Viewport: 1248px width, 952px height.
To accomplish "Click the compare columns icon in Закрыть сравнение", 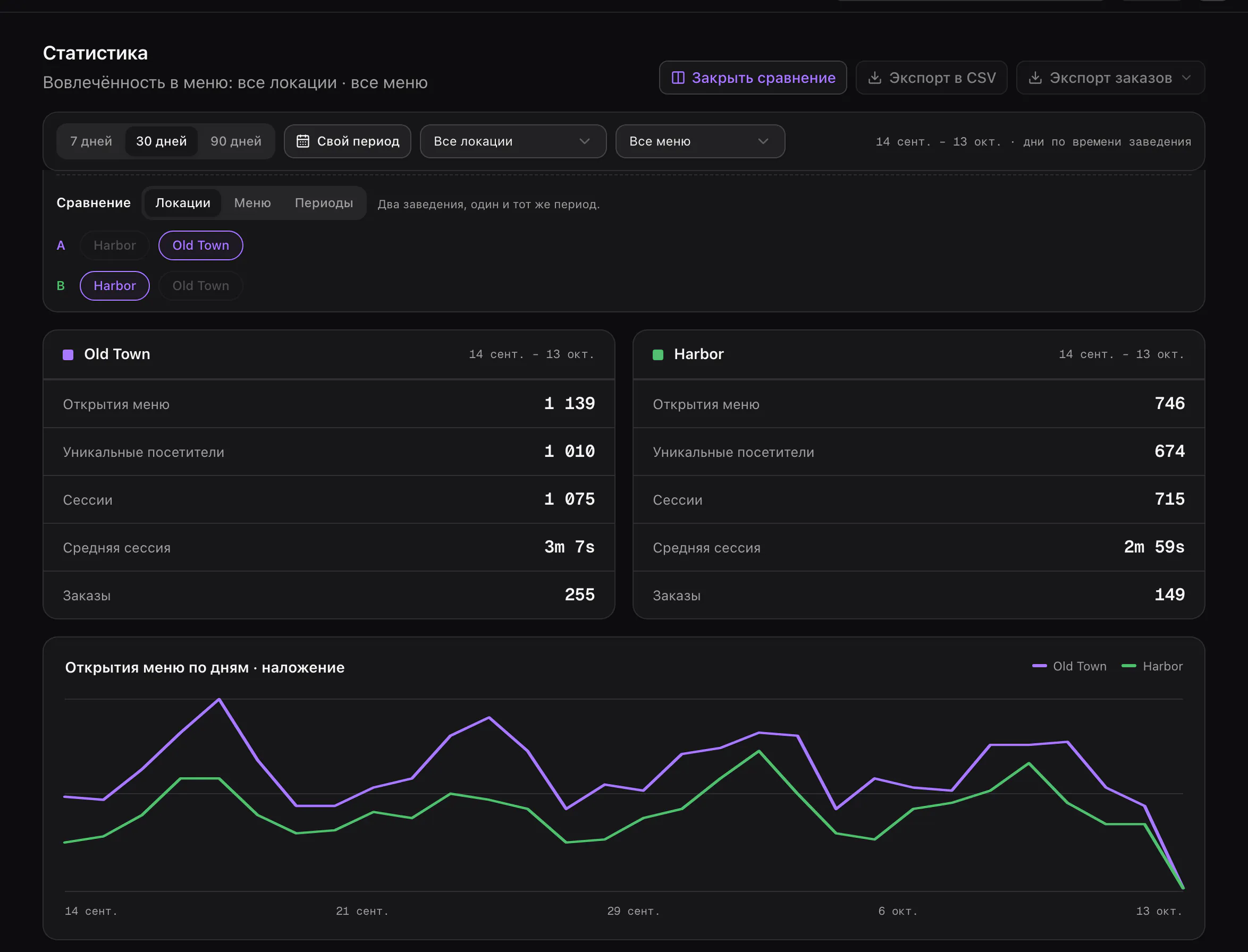I will [x=678, y=78].
